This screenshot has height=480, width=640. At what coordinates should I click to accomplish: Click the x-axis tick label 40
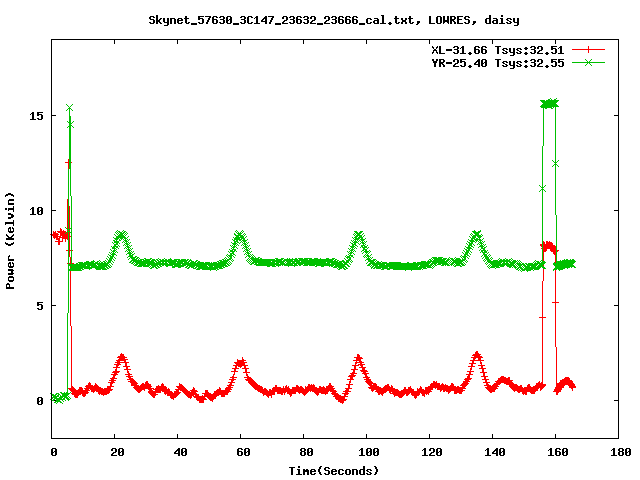(180, 452)
